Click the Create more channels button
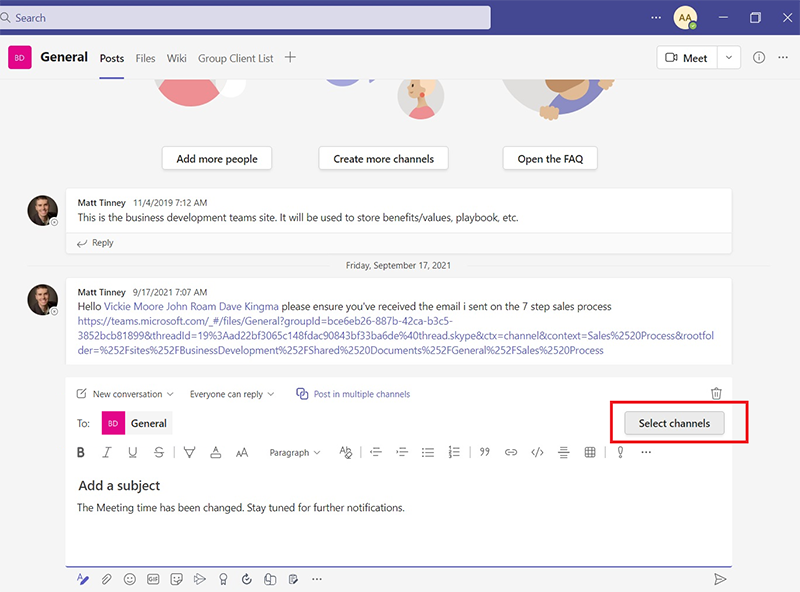Image resolution: width=800 pixels, height=592 pixels. pos(384,158)
